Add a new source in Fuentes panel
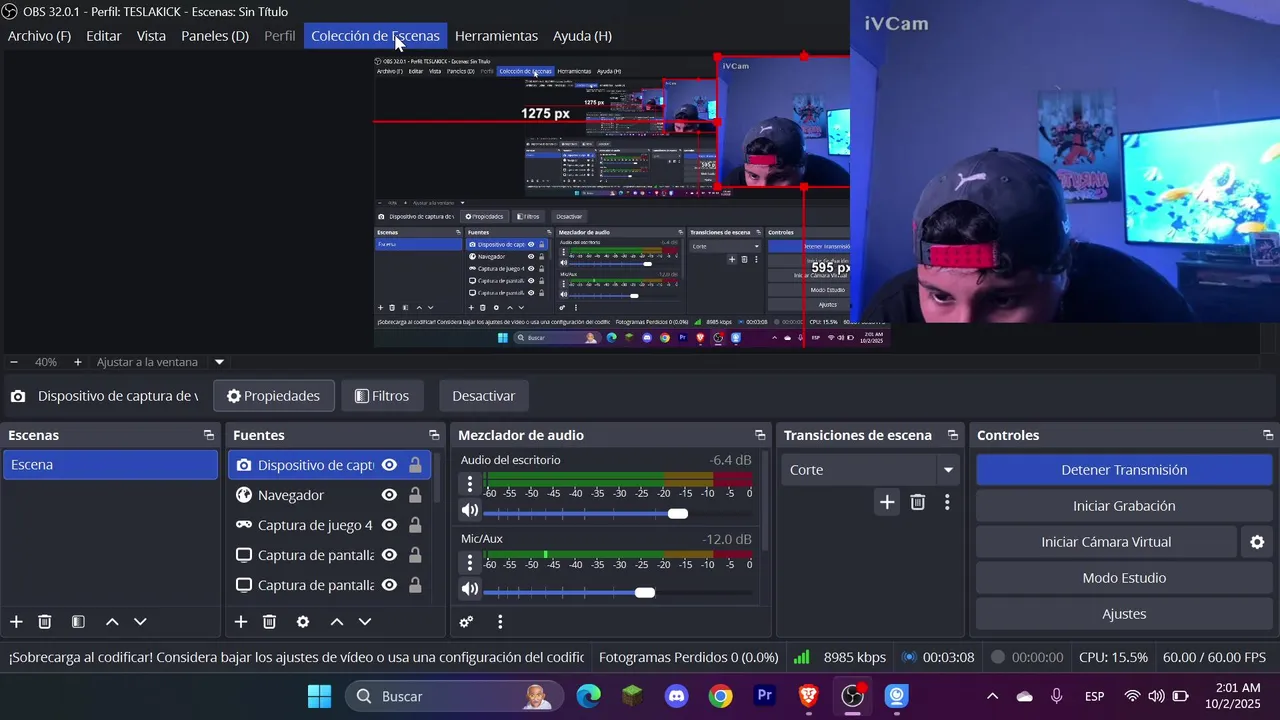 pos(241,622)
